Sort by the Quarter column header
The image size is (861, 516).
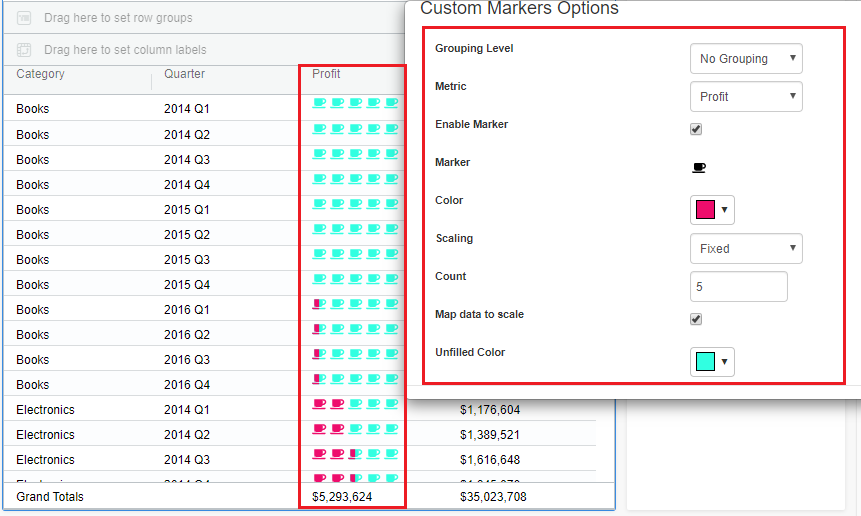(185, 74)
